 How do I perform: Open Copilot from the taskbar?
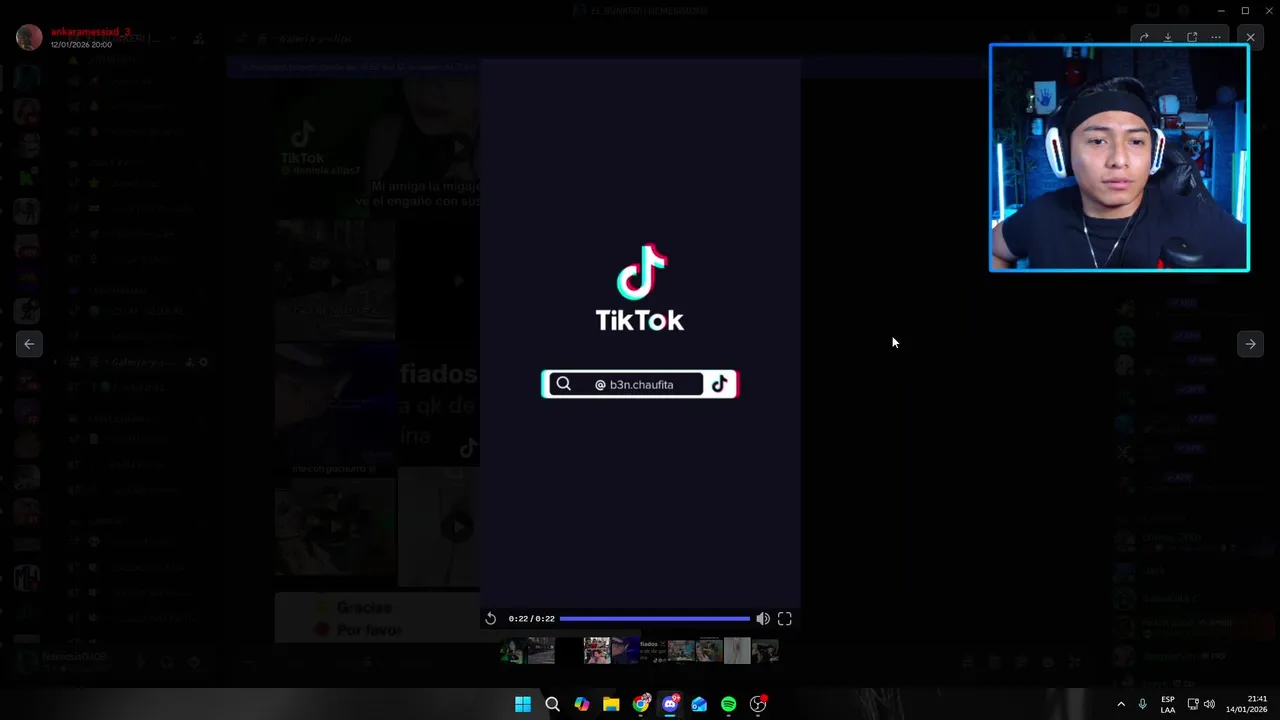tap(582, 704)
